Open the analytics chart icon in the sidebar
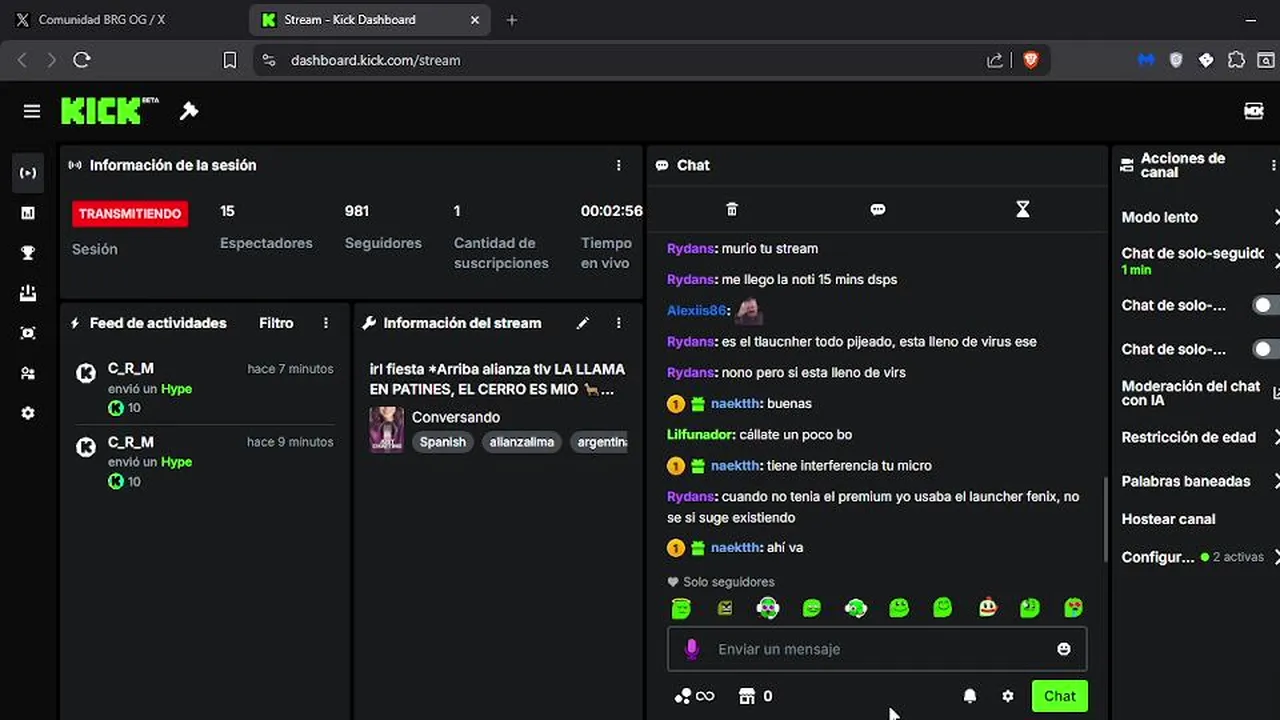Screen dimensions: 1280x720 (28, 213)
